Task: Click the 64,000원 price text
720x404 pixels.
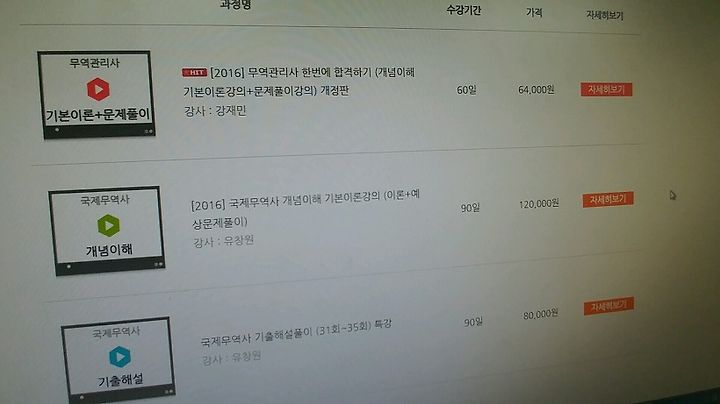Action: (x=536, y=90)
